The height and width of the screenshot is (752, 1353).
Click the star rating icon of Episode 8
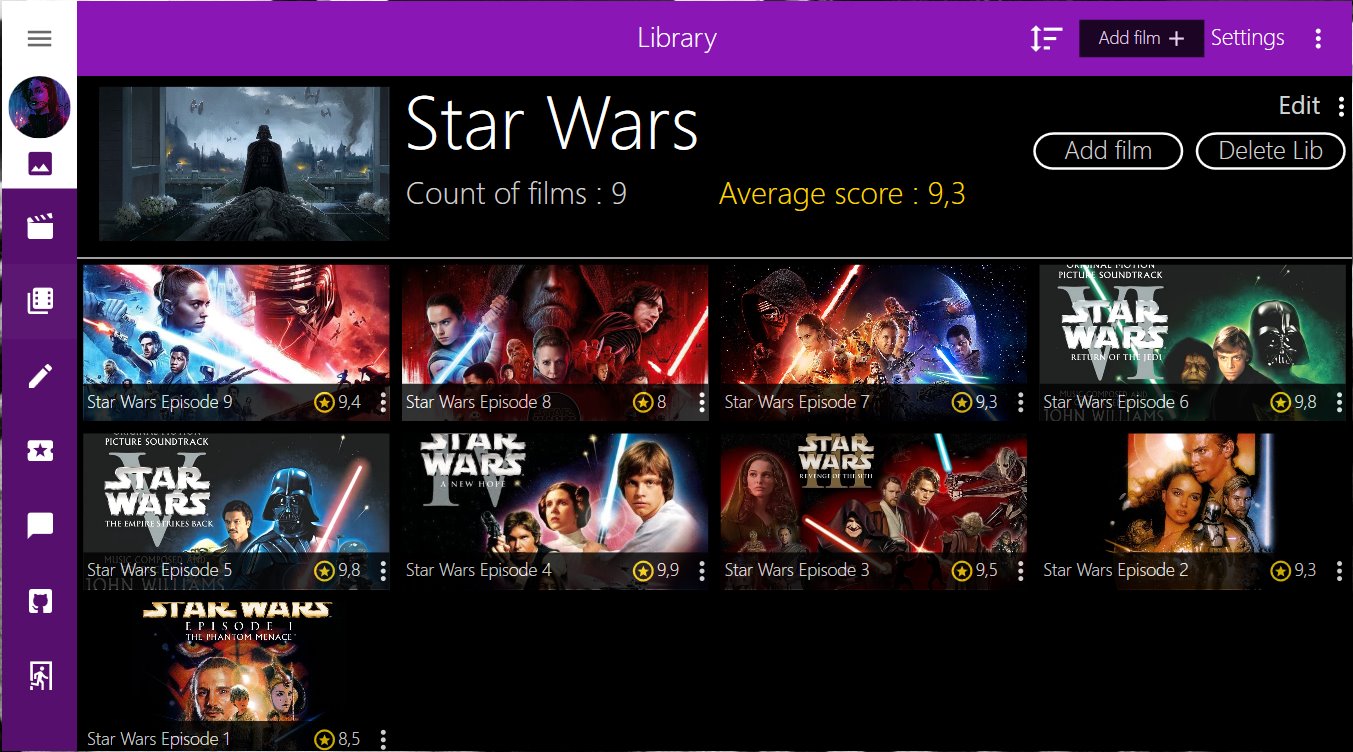643,402
